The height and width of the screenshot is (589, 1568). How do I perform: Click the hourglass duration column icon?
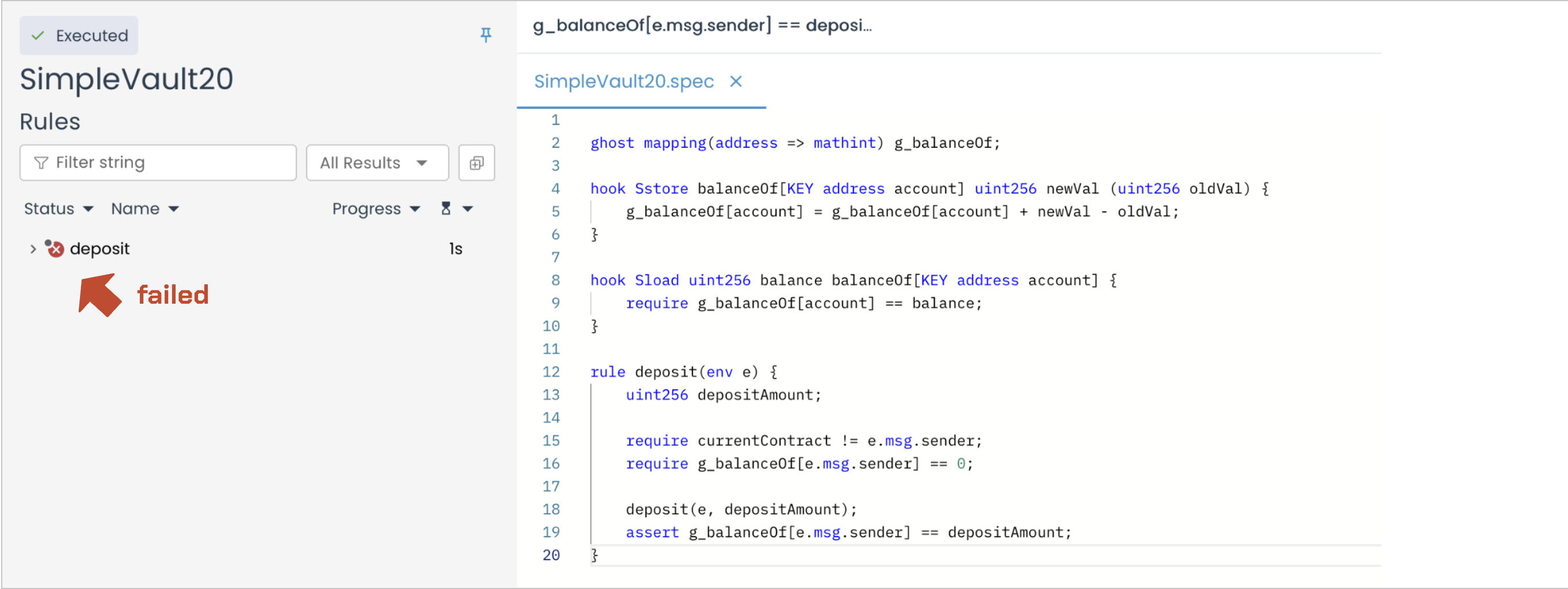point(446,209)
